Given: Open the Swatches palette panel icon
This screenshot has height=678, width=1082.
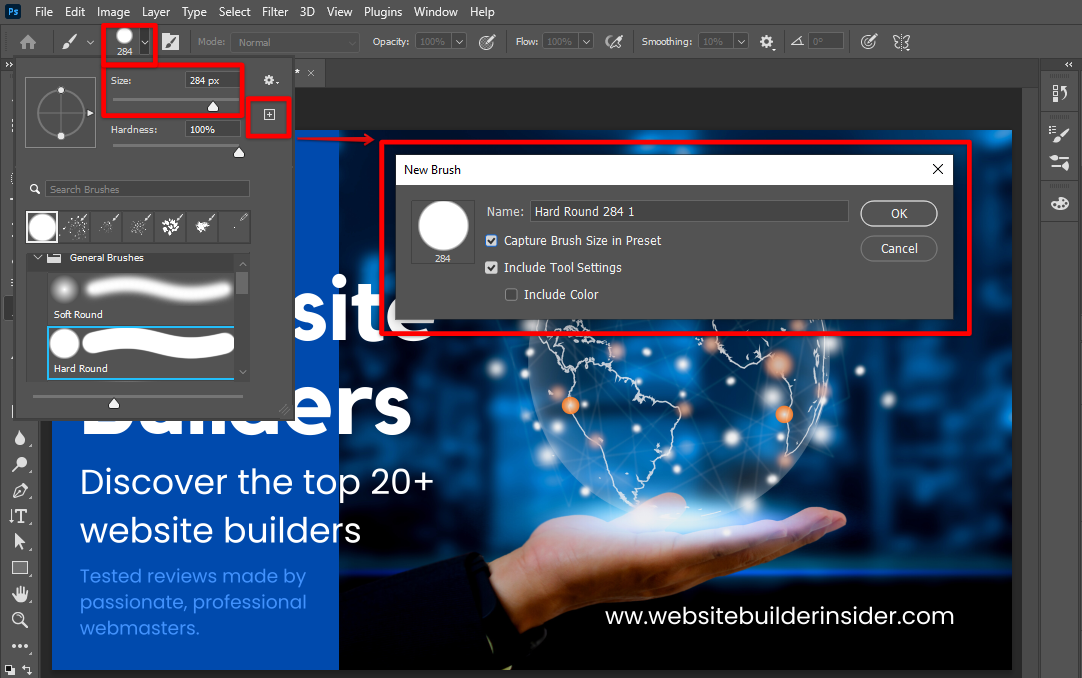Looking at the screenshot, I should (1059, 203).
